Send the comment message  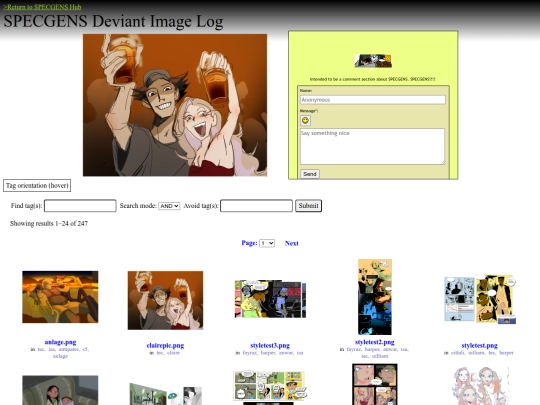pyautogui.click(x=310, y=174)
